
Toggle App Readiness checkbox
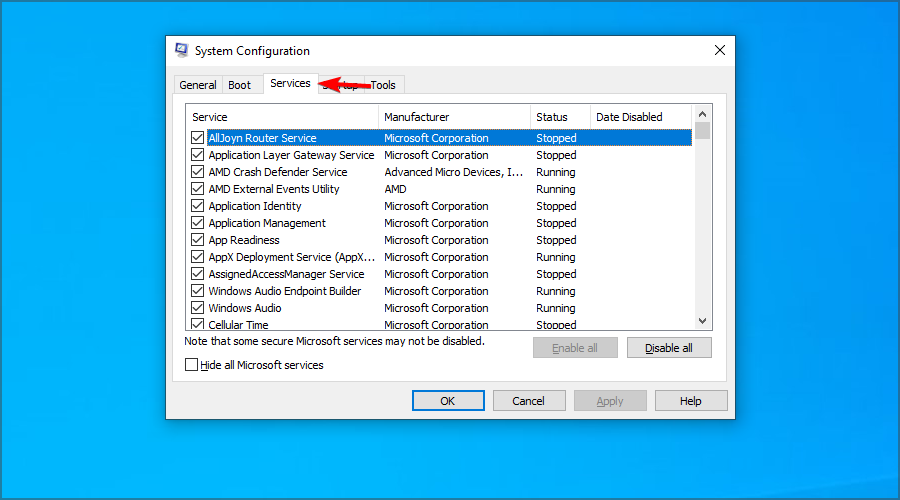tap(197, 239)
